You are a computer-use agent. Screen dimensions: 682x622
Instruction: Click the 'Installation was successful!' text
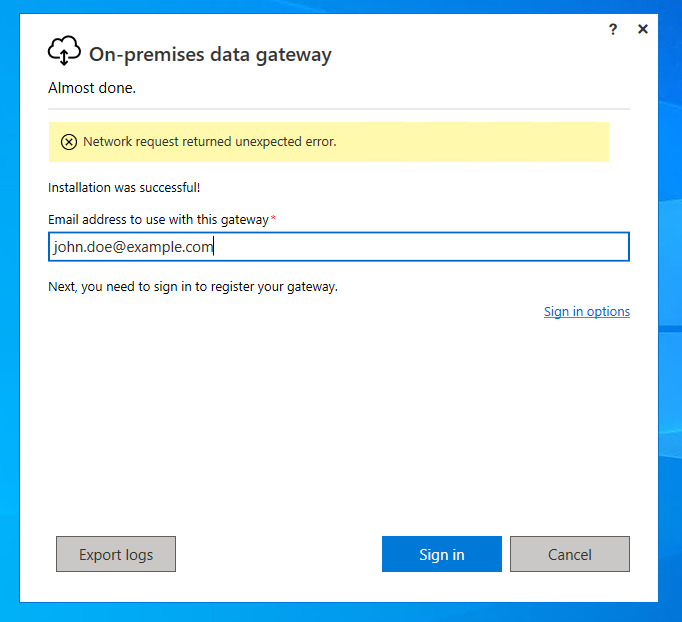[x=124, y=187]
